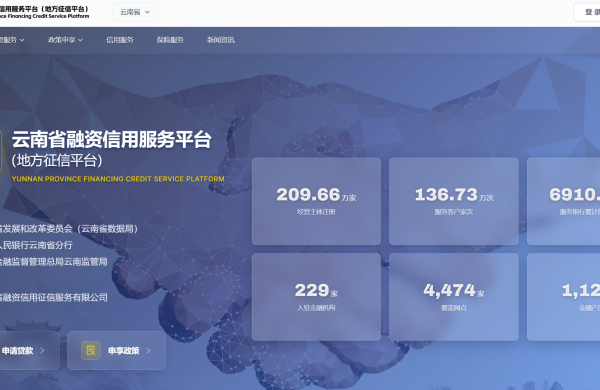The height and width of the screenshot is (390, 600).
Task: Click the arrow on 申享政策 button
Action: pos(148,350)
